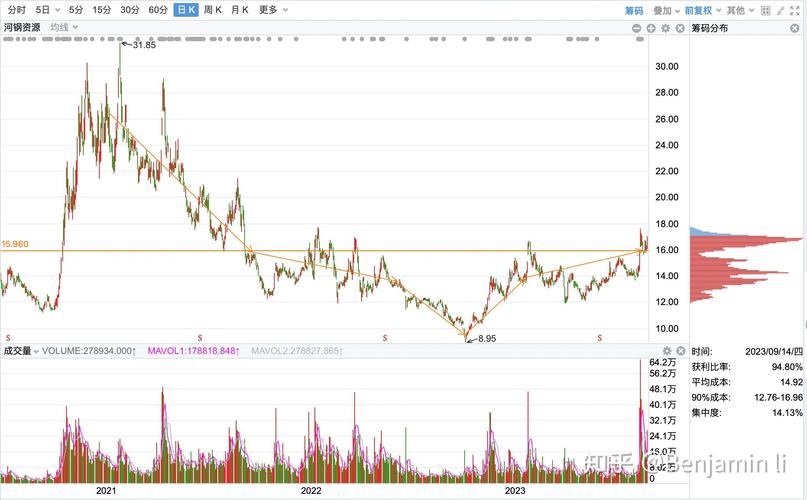Zoom in the K-line chart with plus icon
The height and width of the screenshot is (500, 807).
click(x=651, y=28)
